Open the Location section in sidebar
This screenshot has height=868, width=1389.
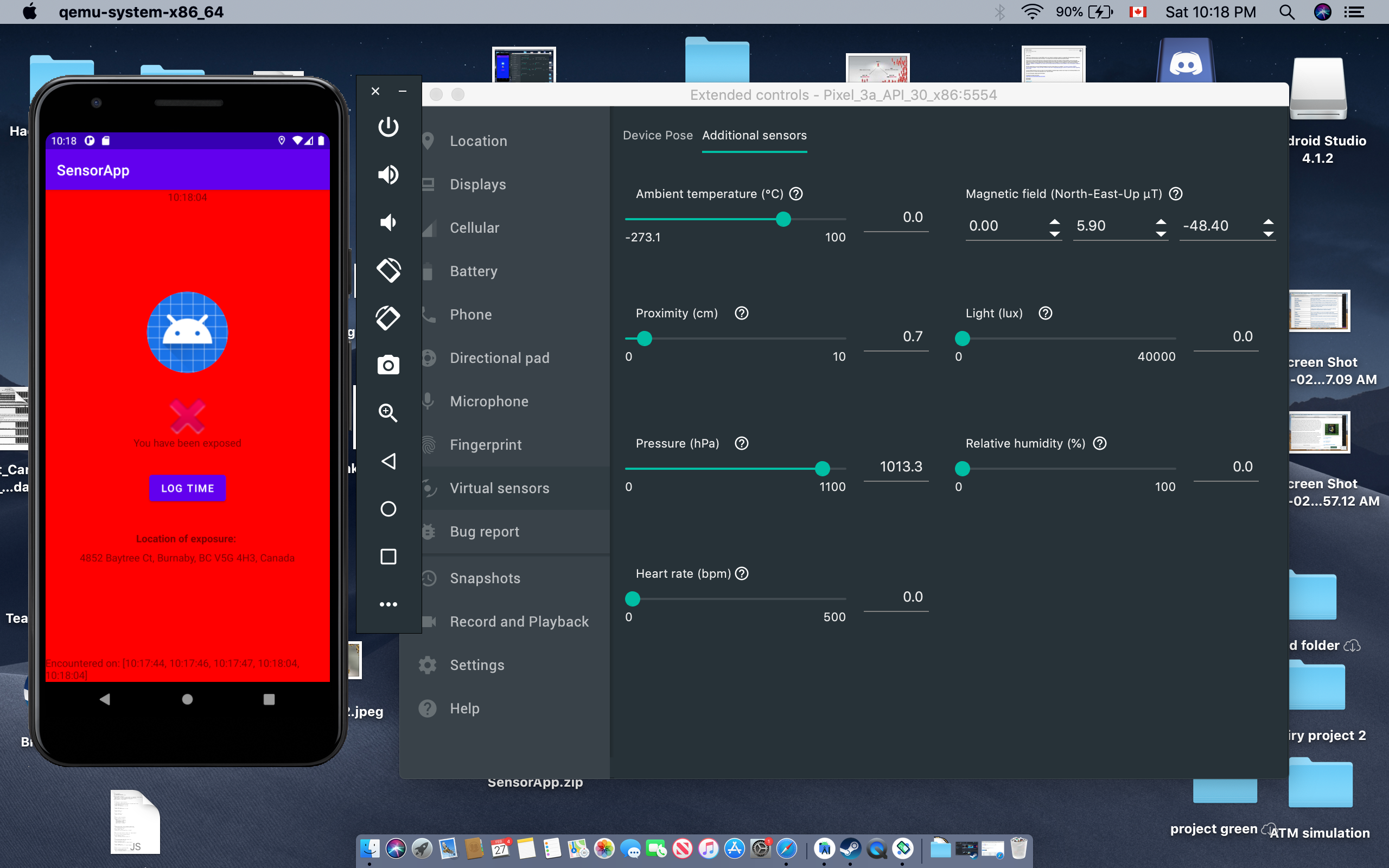[478, 141]
